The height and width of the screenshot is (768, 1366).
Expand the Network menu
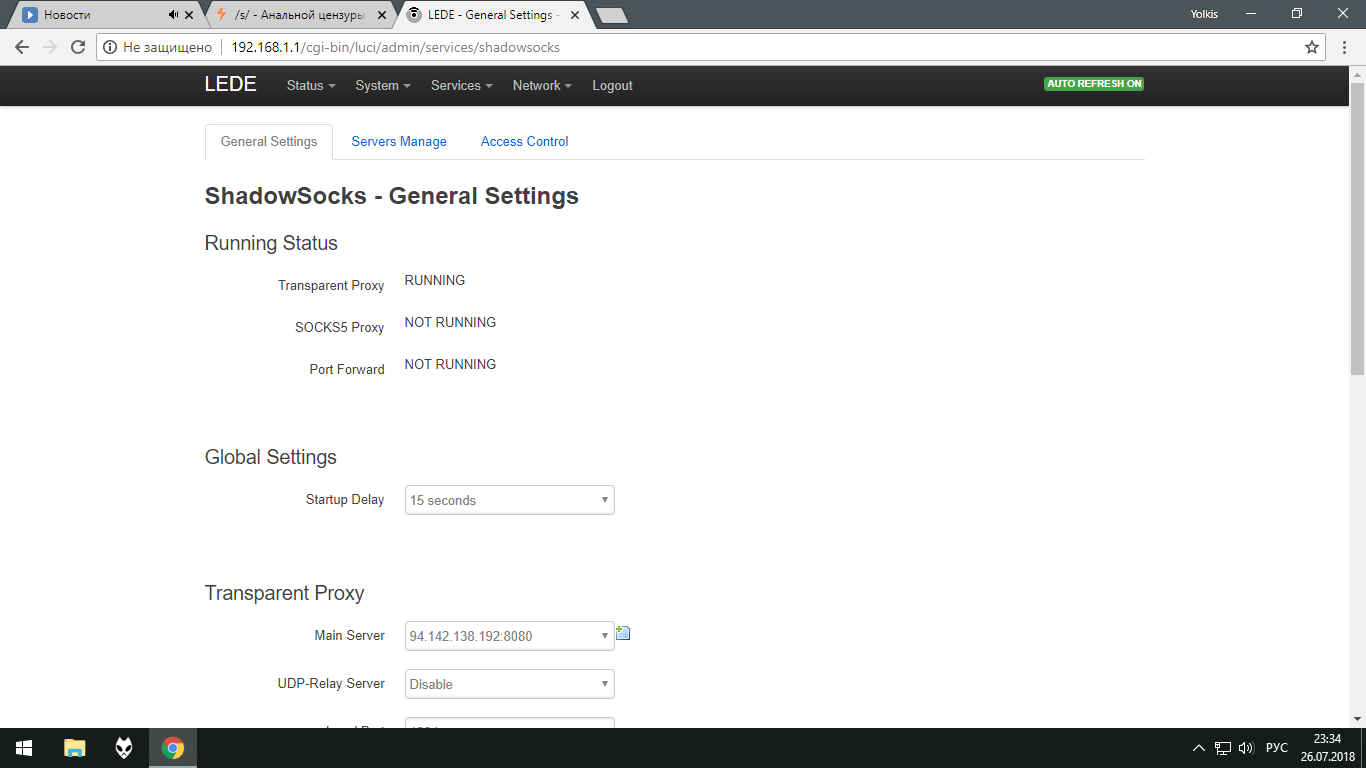pos(542,86)
